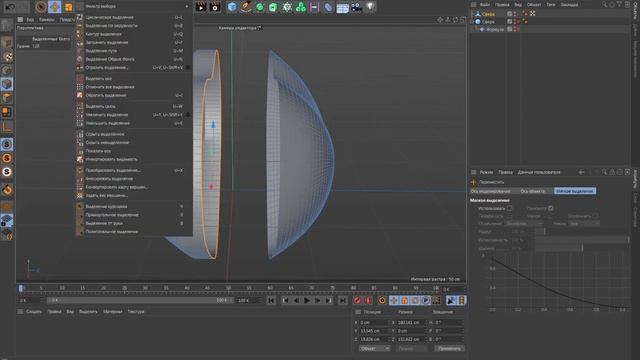Viewport: 640px width, 360px height.
Task: Toggle the Поверхность checkbox
Action: pyautogui.click(x=509, y=216)
